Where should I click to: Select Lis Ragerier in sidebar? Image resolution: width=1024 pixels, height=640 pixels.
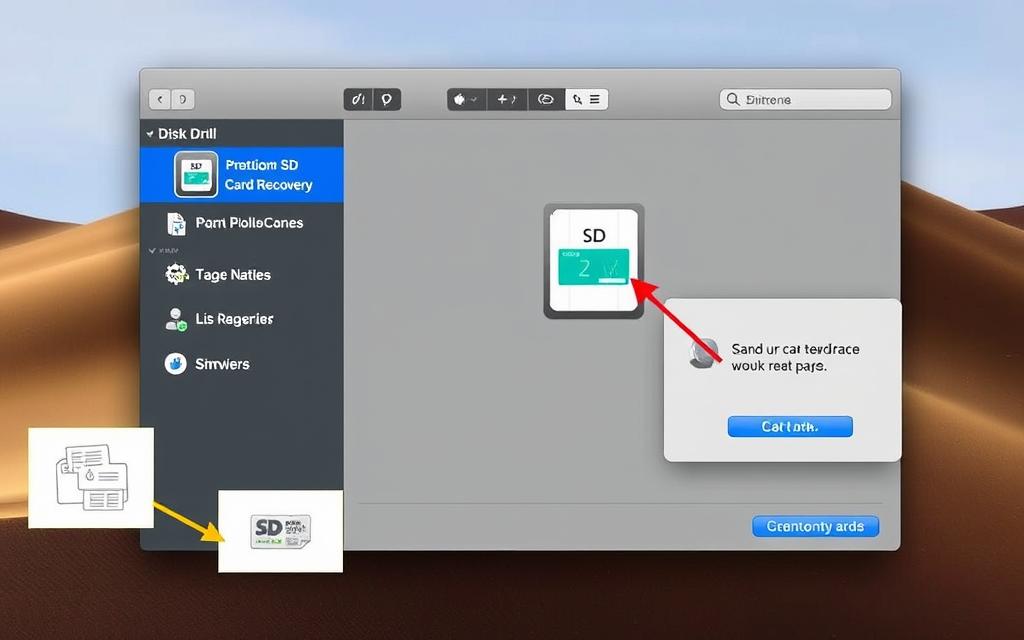pyautogui.click(x=242, y=319)
